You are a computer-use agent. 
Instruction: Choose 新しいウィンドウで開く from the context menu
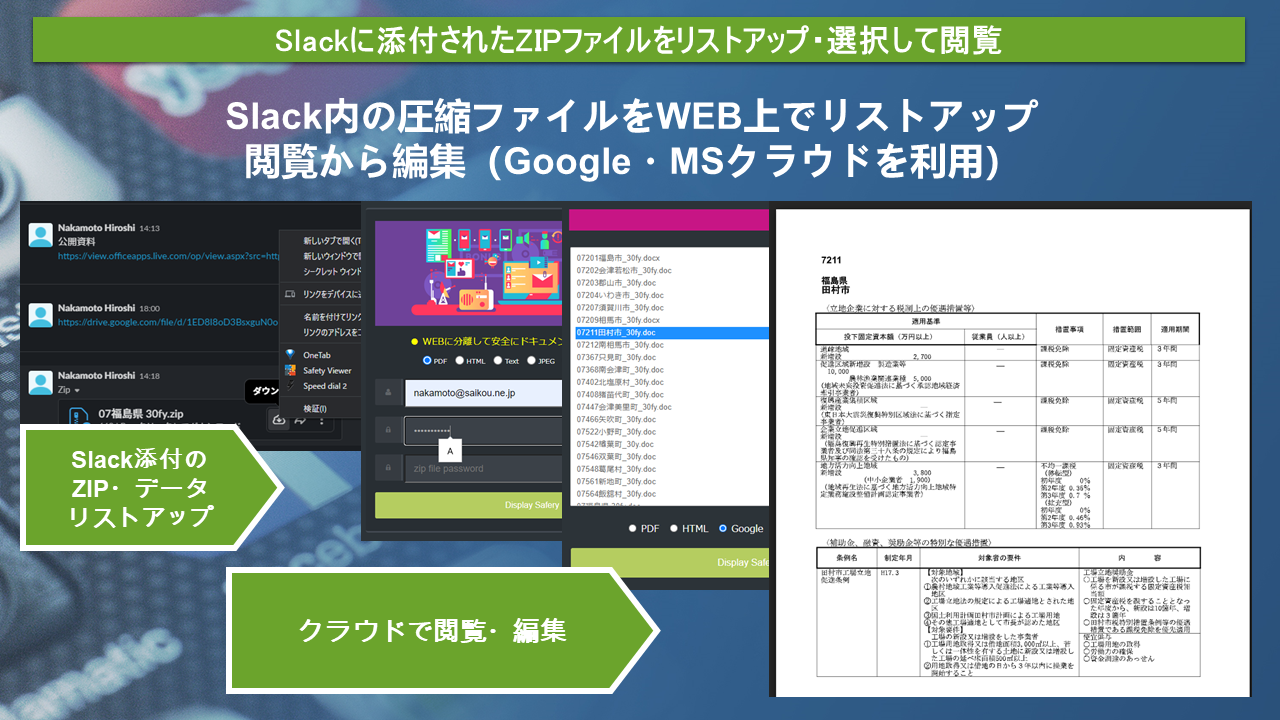click(x=332, y=256)
